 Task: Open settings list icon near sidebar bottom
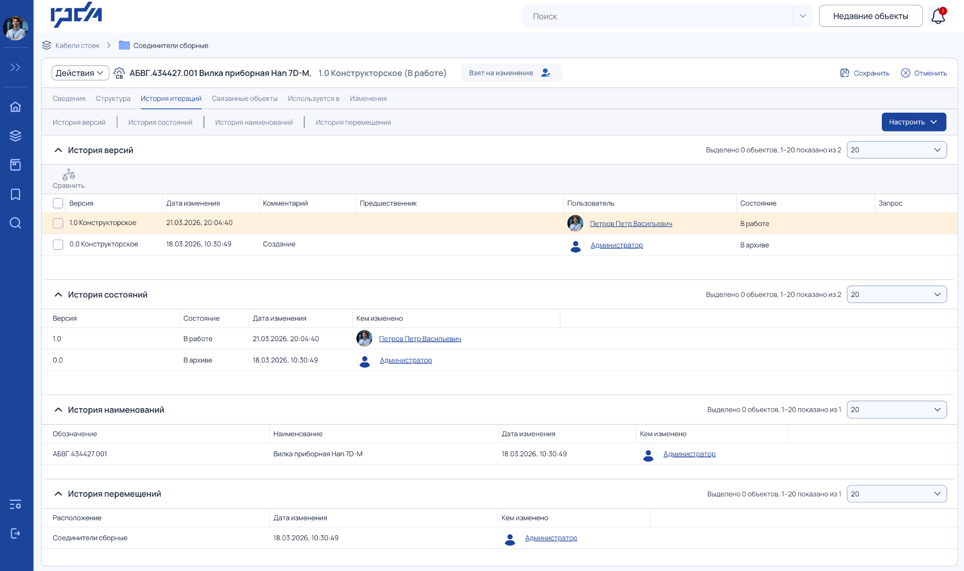15,505
